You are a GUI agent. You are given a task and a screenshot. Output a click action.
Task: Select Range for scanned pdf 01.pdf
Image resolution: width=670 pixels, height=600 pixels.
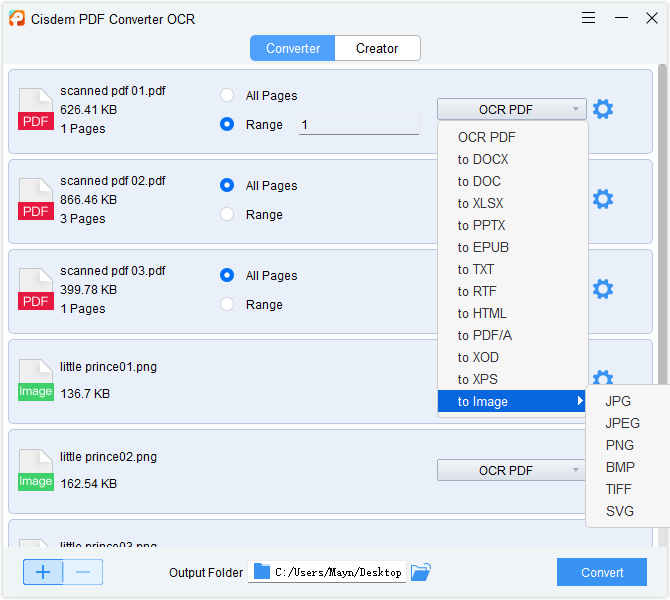[x=227, y=124]
